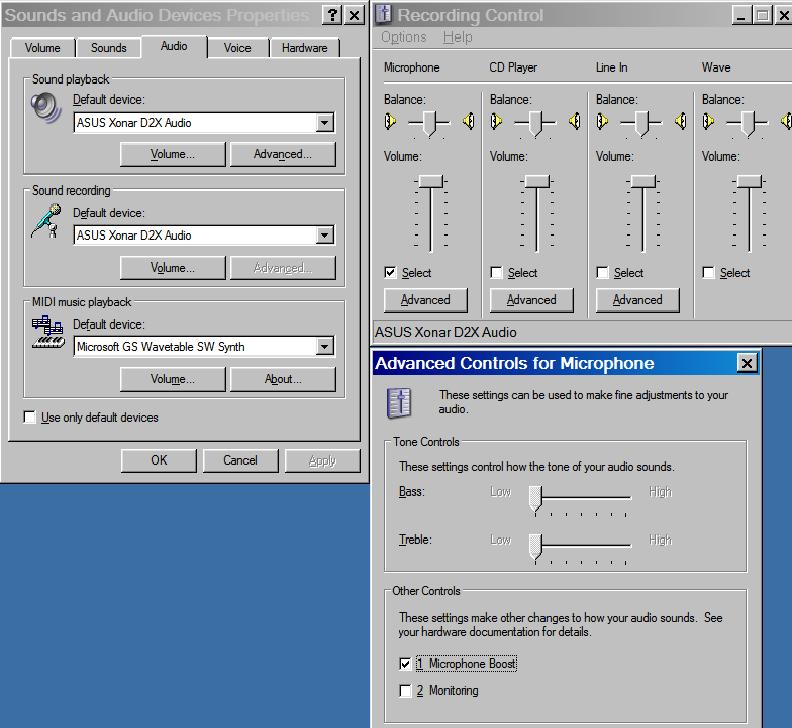This screenshot has height=728, width=792.
Task: Open Advanced for CD Player channel
Action: [x=532, y=300]
